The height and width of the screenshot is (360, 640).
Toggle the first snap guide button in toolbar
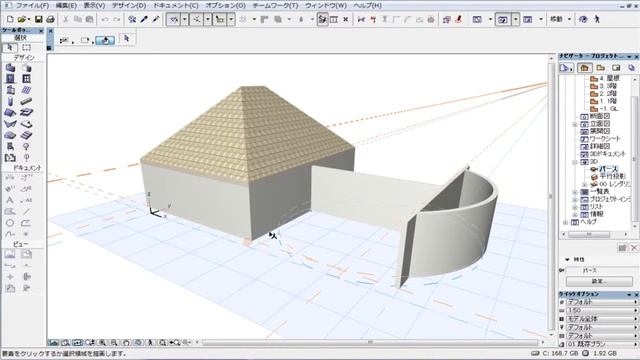173,19
